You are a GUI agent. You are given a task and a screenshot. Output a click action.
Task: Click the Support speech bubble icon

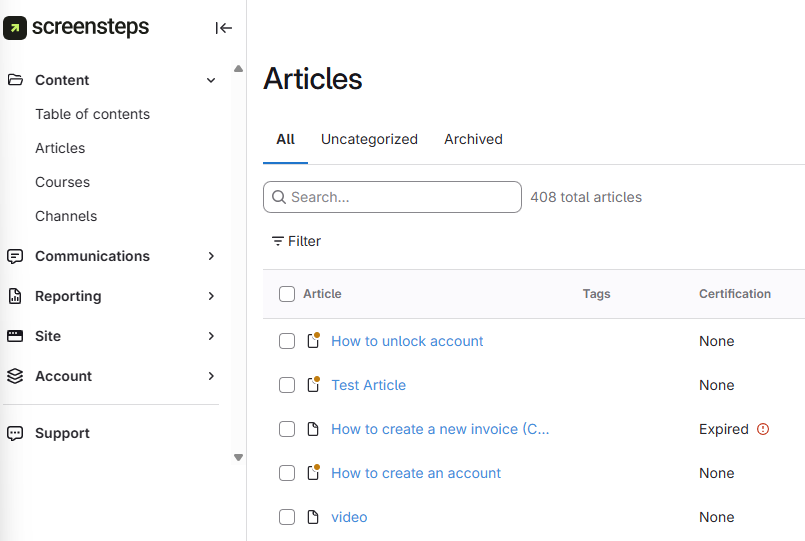point(15,433)
